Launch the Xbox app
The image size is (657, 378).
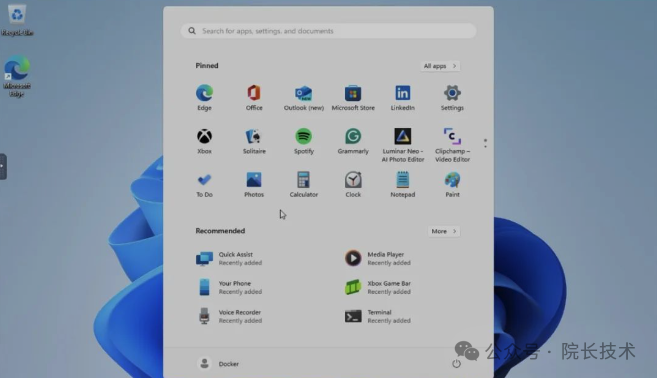pyautogui.click(x=204, y=141)
